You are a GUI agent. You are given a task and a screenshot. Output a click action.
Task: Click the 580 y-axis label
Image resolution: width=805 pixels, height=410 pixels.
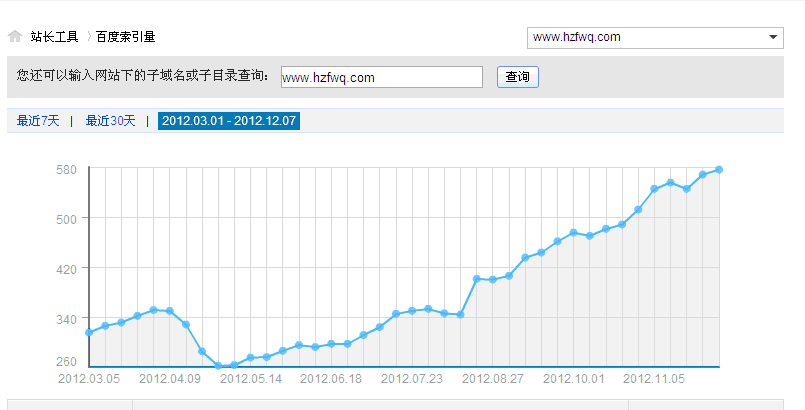tap(66, 169)
